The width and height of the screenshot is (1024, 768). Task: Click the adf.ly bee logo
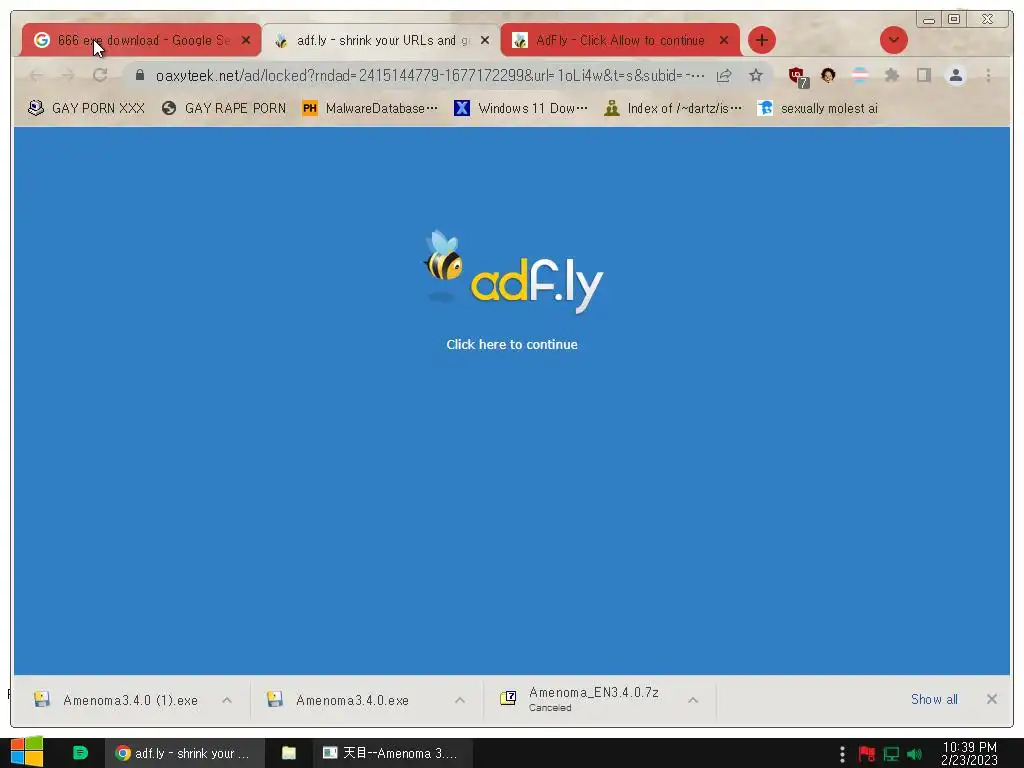tap(513, 272)
